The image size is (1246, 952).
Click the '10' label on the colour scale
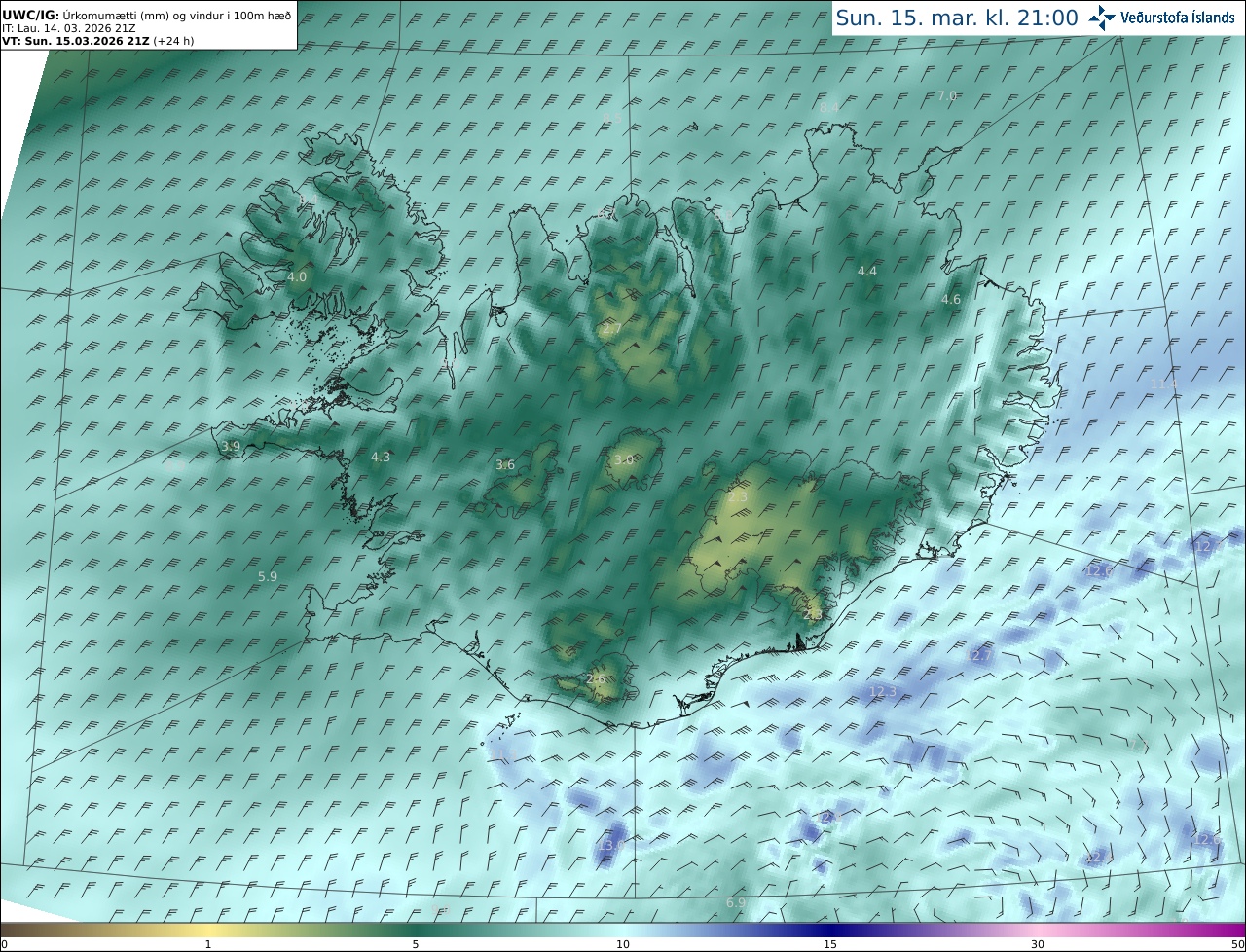pyautogui.click(x=623, y=944)
